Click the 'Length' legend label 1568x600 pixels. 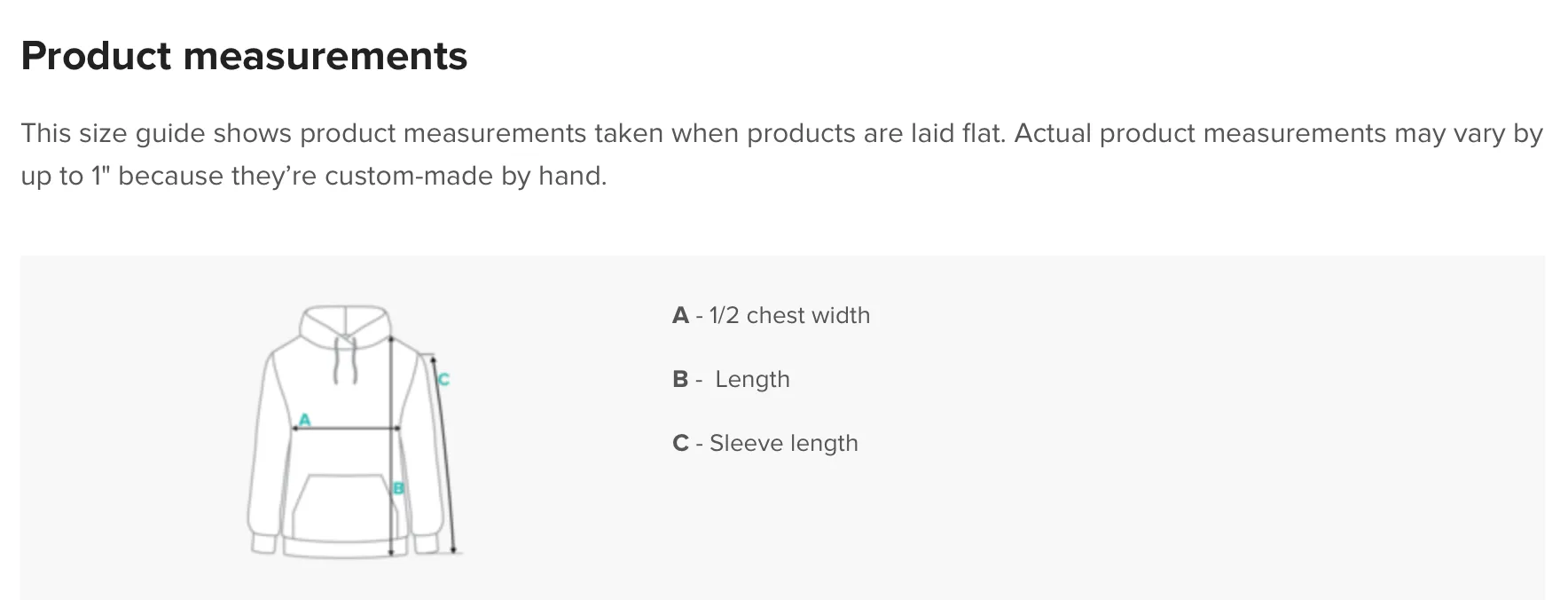click(x=752, y=380)
